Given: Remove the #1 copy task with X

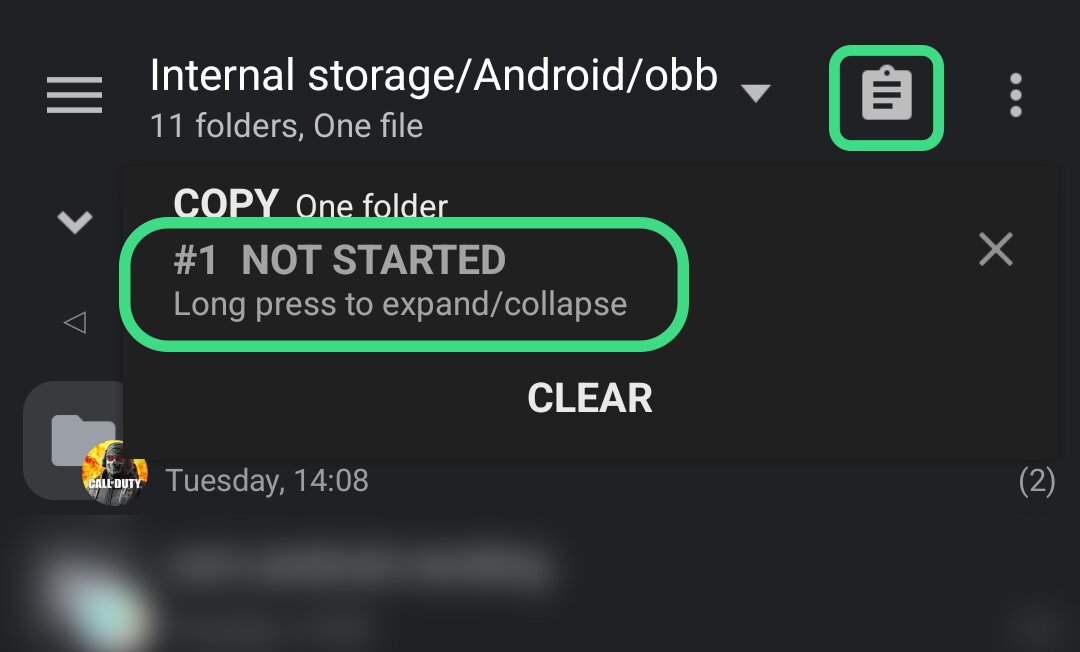Looking at the screenshot, I should (x=996, y=249).
